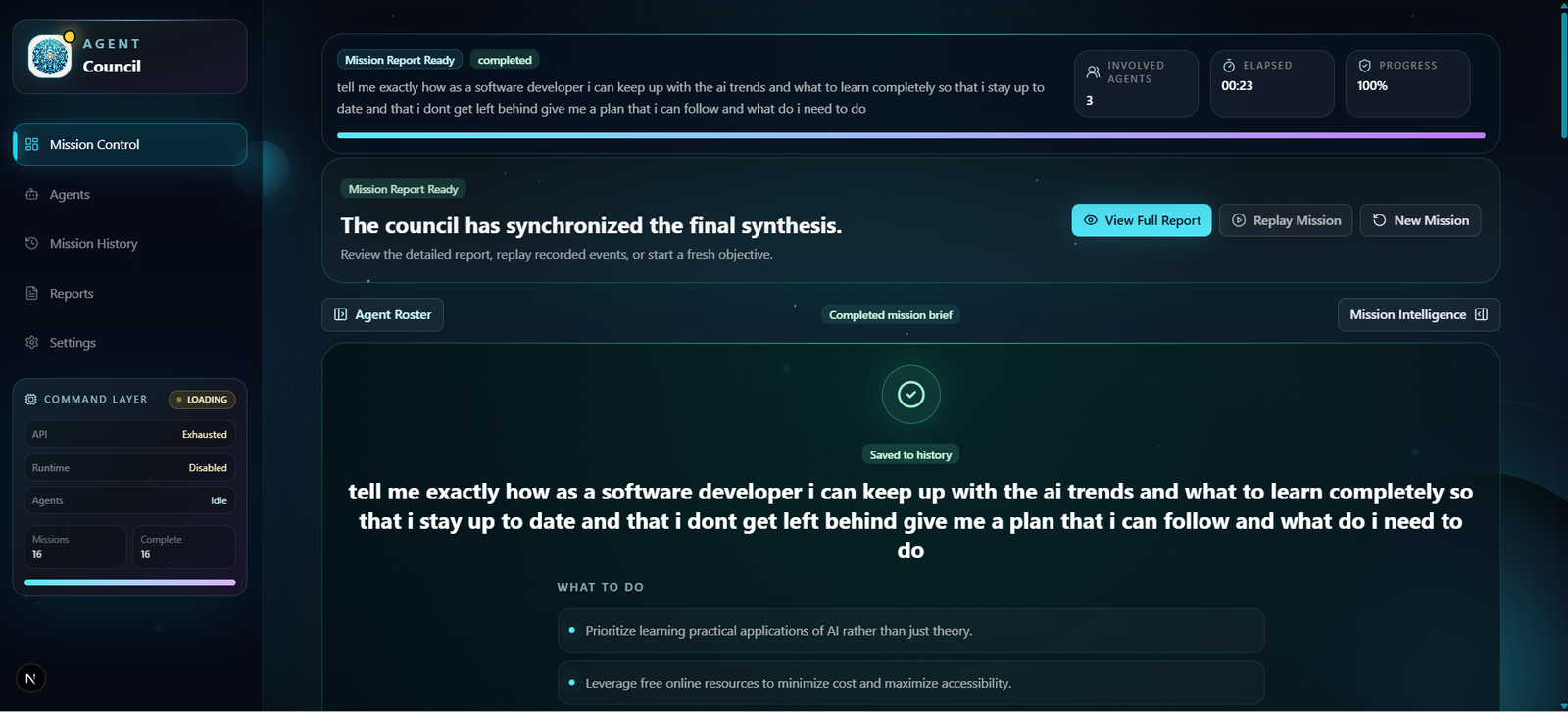Open Mission Control in the sidebar

point(129,144)
